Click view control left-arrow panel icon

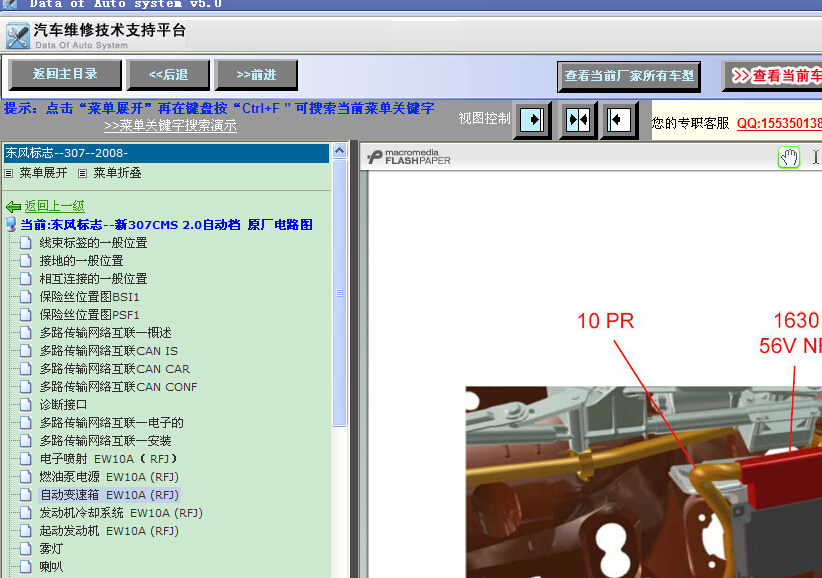[x=619, y=120]
